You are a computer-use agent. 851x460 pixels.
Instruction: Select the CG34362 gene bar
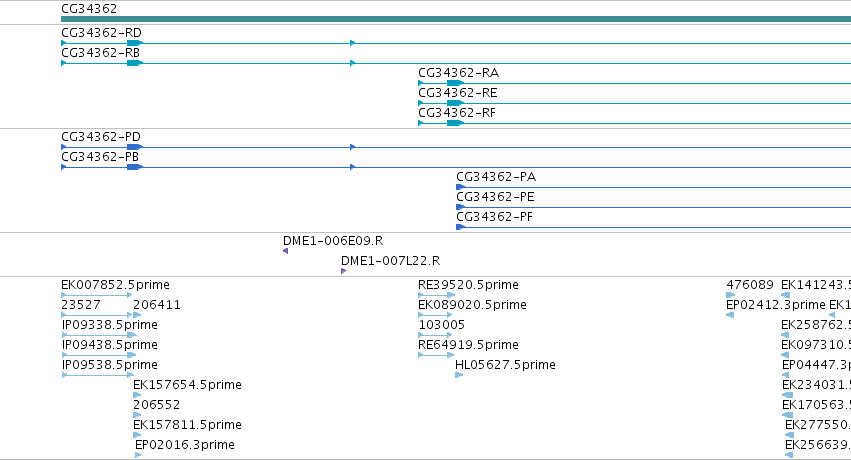(x=456, y=19)
